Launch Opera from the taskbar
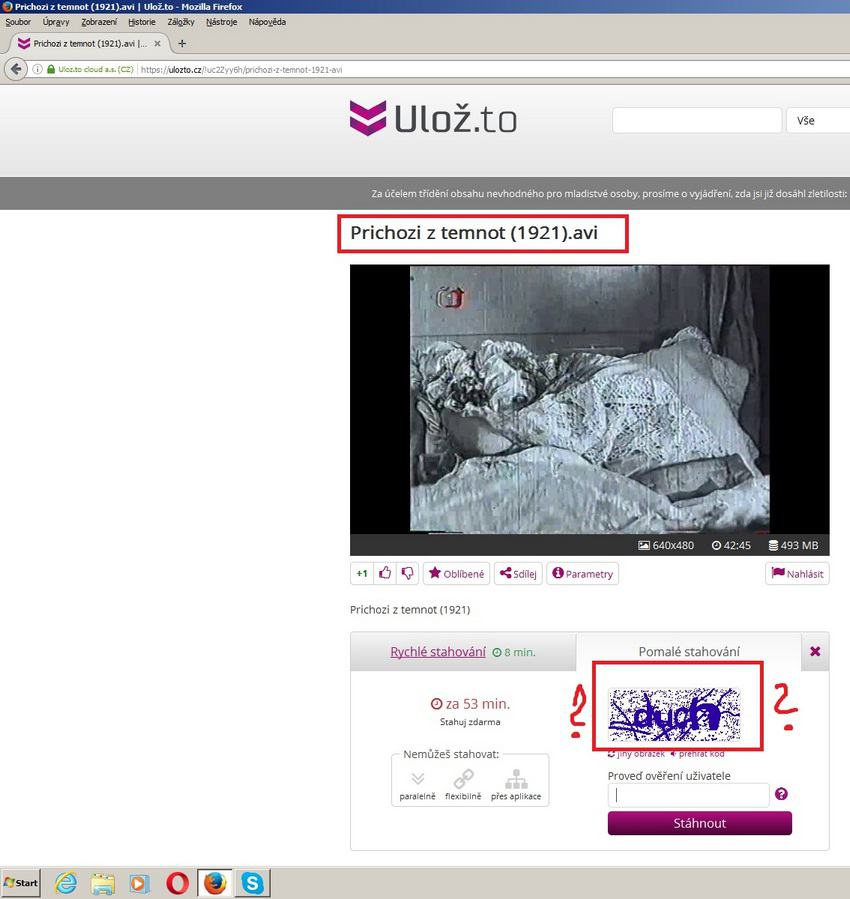Viewport: 850px width, 899px height. [x=177, y=883]
